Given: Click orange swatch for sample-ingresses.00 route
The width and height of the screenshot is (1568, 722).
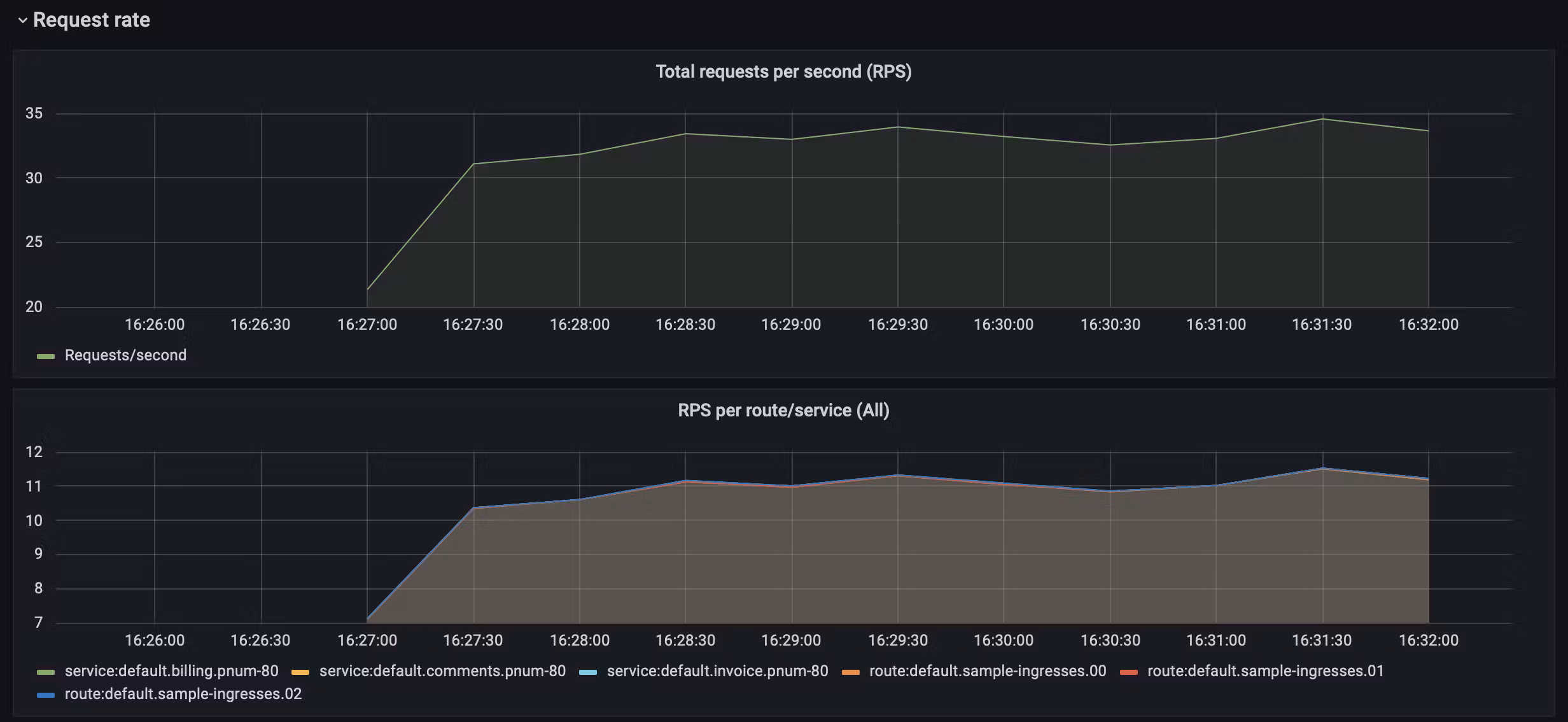Looking at the screenshot, I should 850,672.
